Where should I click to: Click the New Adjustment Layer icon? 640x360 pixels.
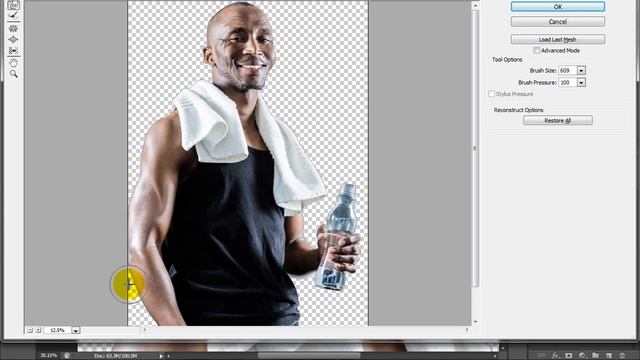pos(582,356)
